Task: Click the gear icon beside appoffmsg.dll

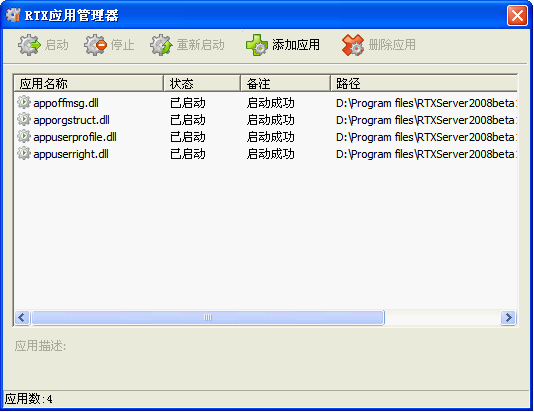Action: (x=24, y=102)
